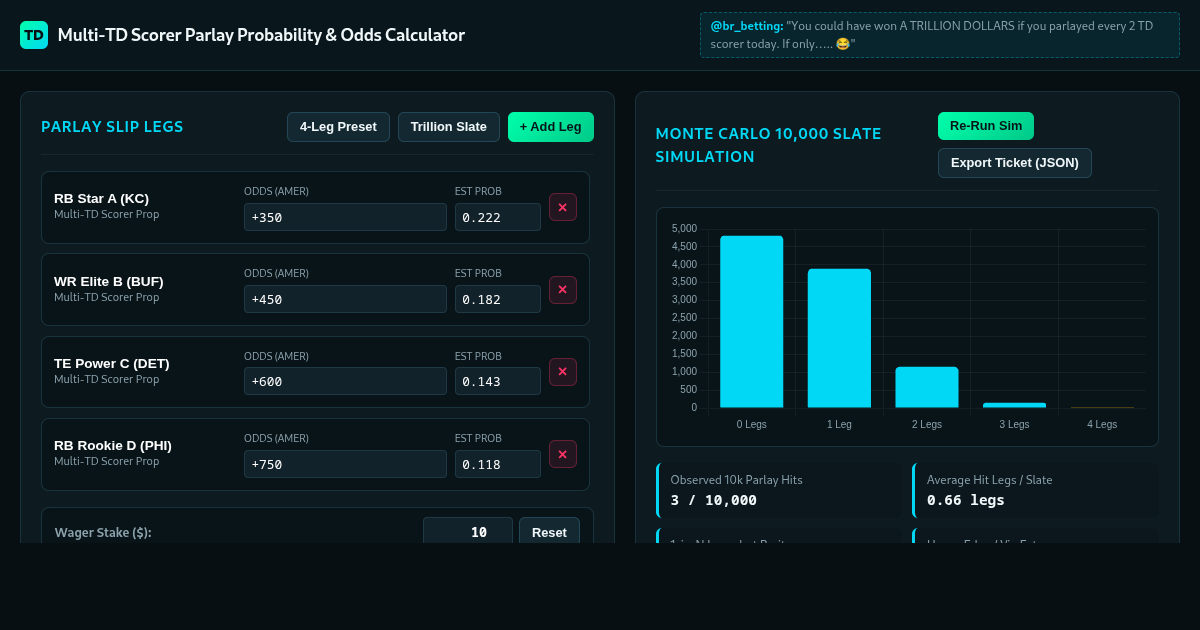Click the Wager Stake ($) label

click(103, 533)
